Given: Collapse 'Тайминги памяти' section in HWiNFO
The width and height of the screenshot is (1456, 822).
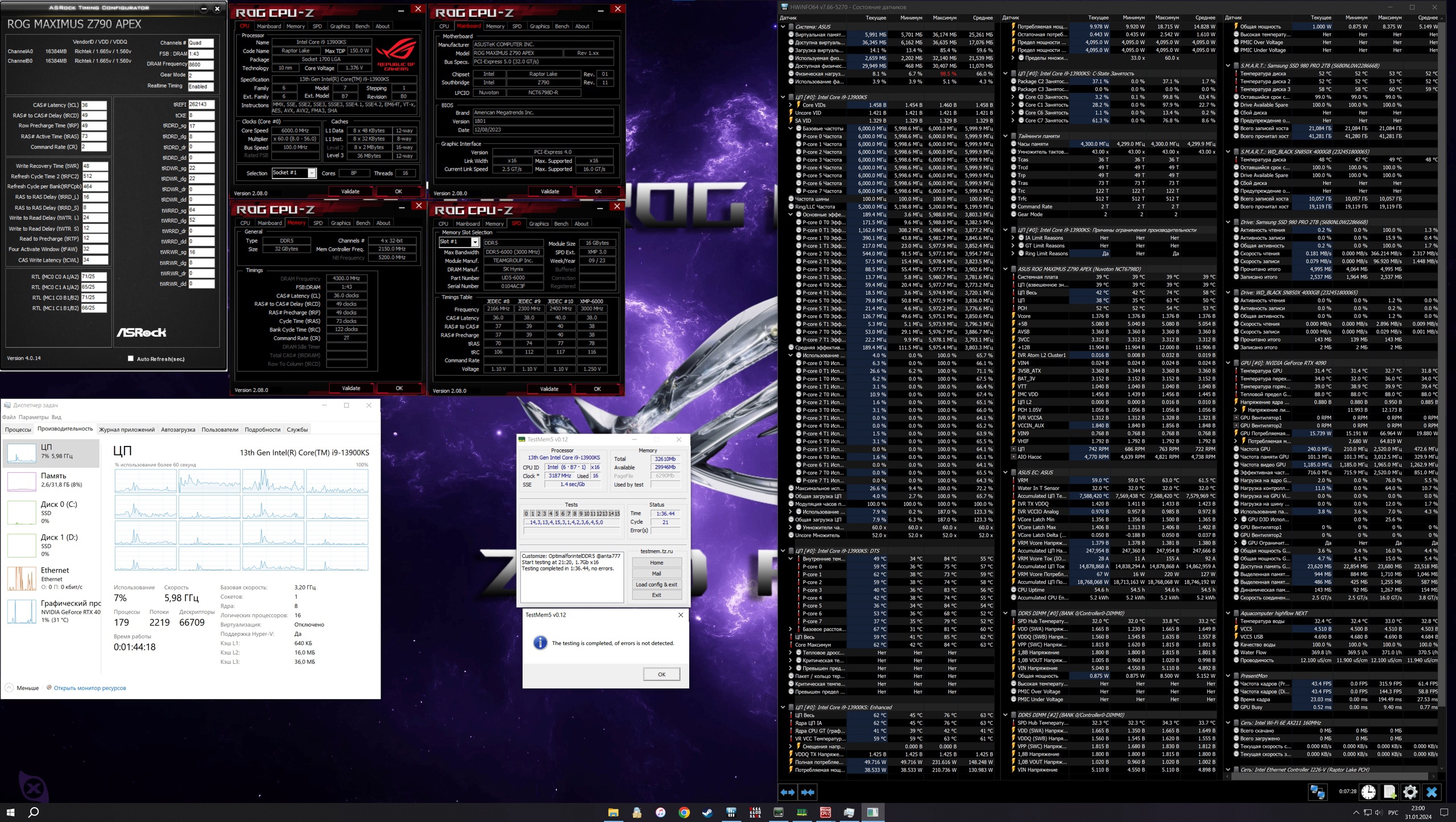Looking at the screenshot, I should click(1005, 137).
